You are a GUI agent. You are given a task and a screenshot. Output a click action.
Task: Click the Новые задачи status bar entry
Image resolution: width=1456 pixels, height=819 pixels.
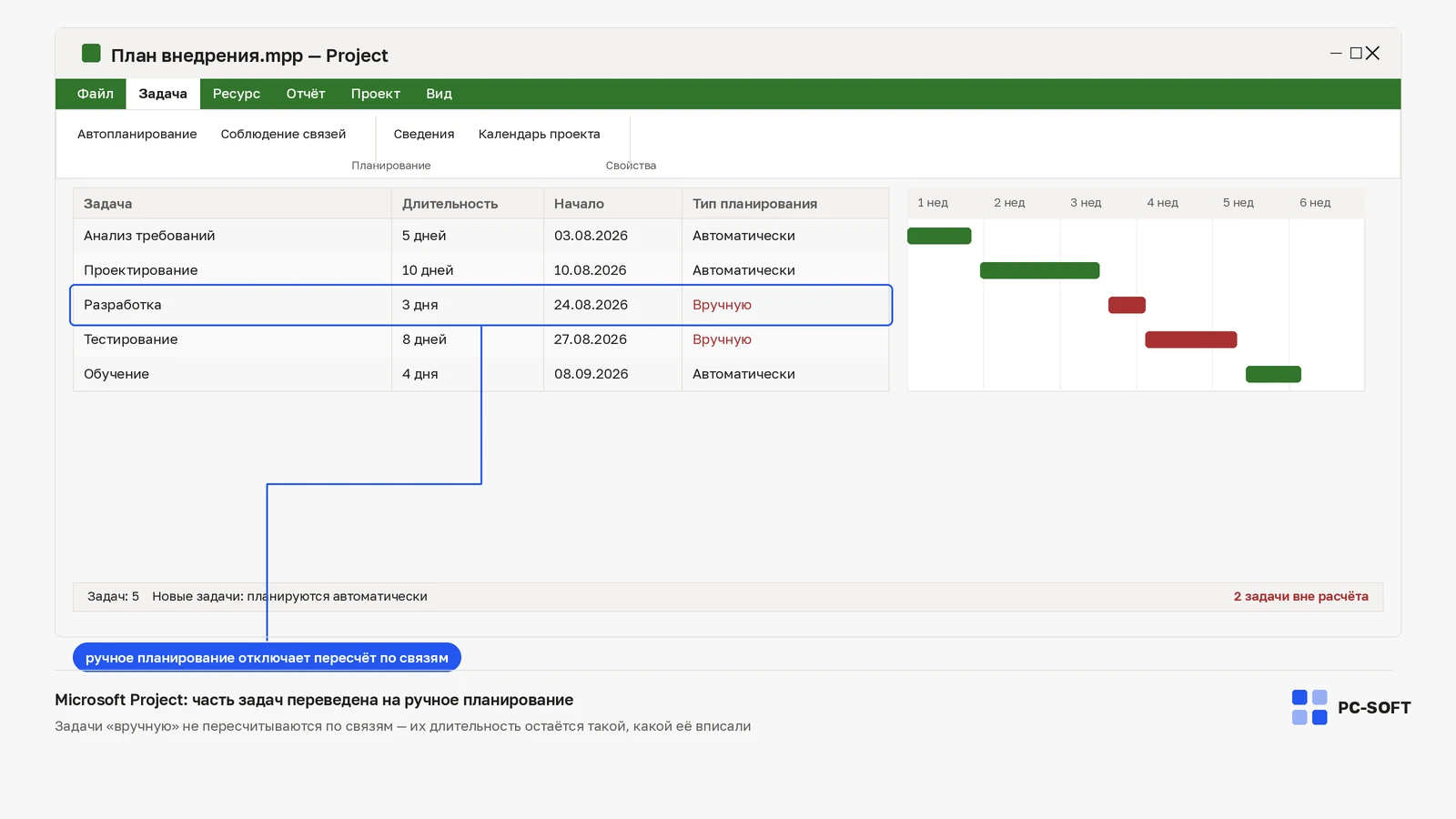(x=289, y=597)
